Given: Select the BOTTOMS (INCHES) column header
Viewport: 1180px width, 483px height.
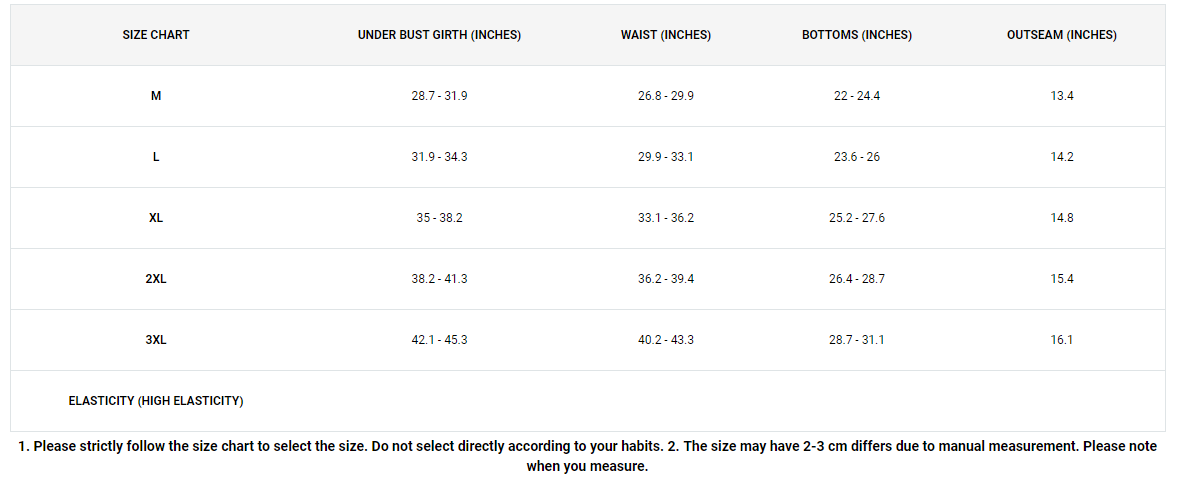Looking at the screenshot, I should [857, 35].
